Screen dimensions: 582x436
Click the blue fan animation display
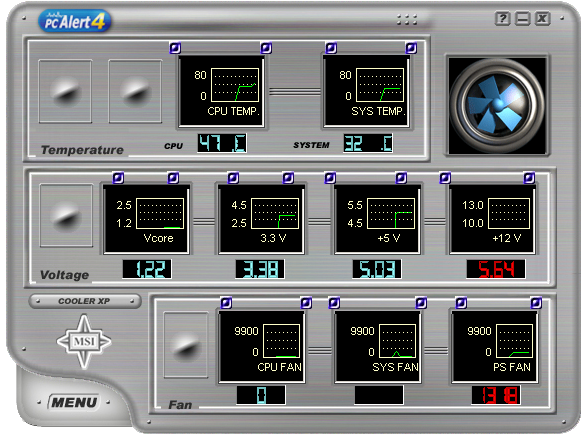[x=497, y=106]
